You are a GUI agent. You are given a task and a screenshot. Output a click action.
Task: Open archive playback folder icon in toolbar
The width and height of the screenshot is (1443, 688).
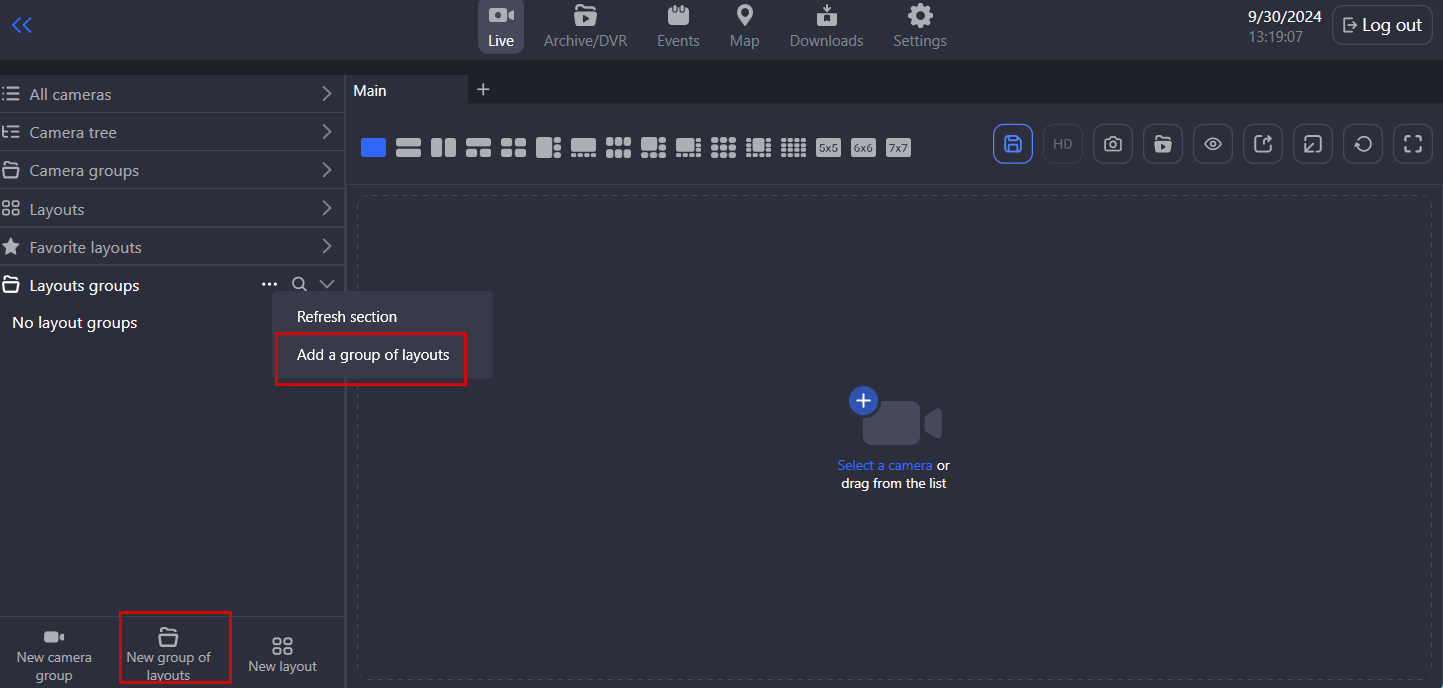(x=1162, y=144)
